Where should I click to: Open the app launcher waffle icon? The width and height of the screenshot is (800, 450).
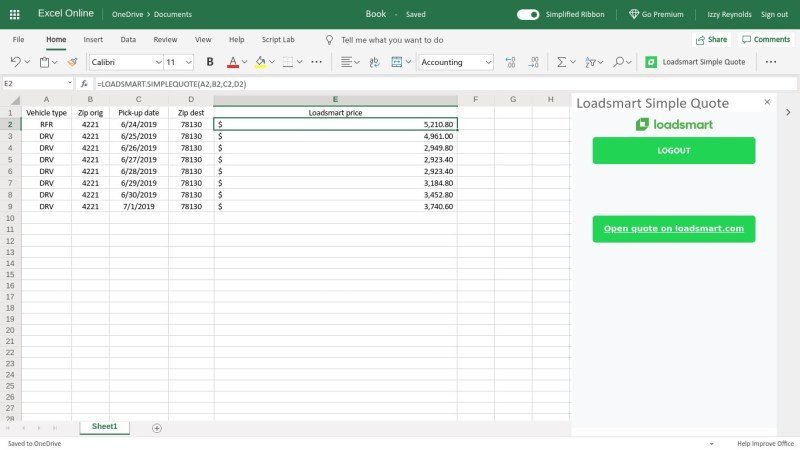(x=14, y=14)
